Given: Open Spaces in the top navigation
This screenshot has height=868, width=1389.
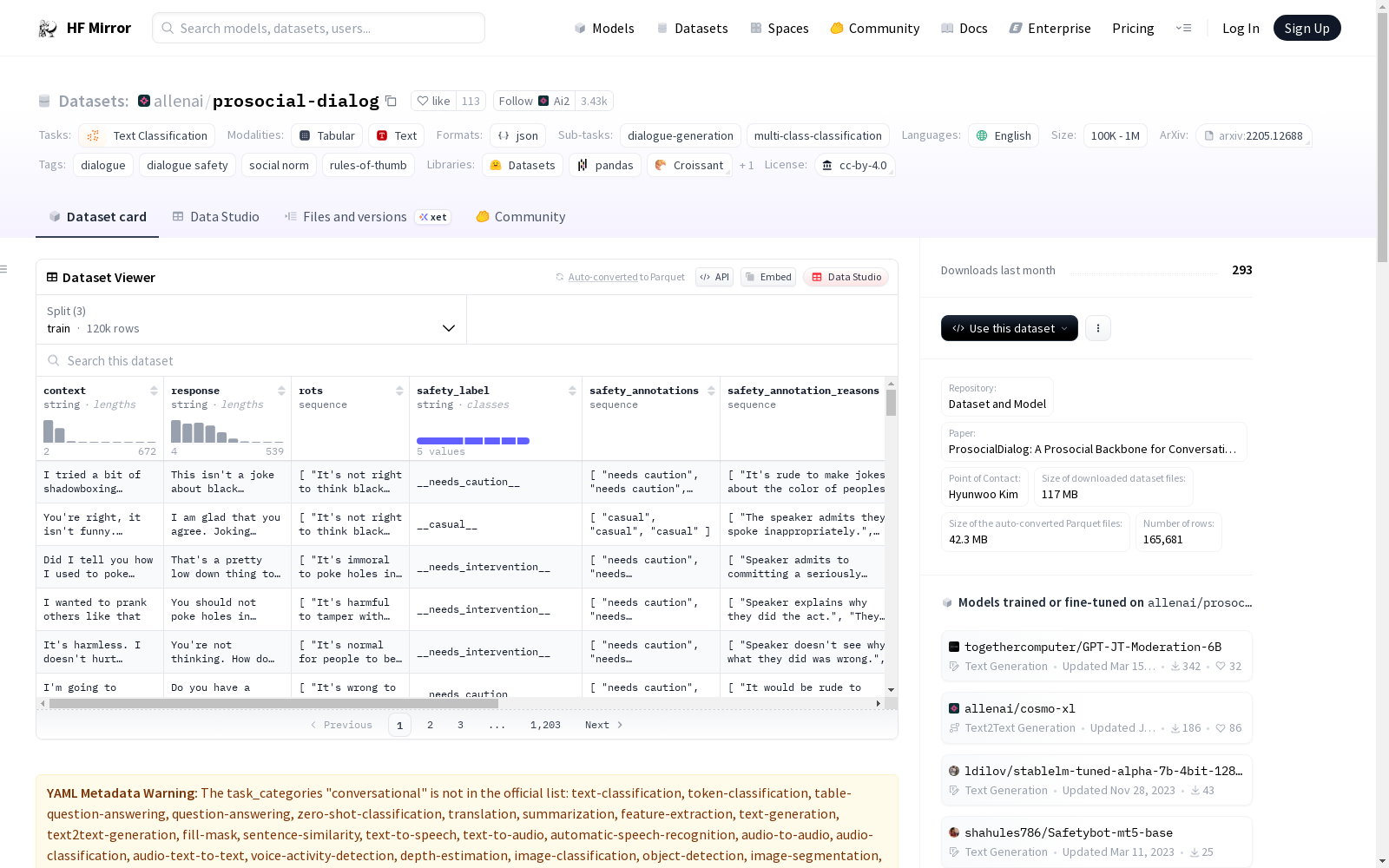Looking at the screenshot, I should [780, 29].
